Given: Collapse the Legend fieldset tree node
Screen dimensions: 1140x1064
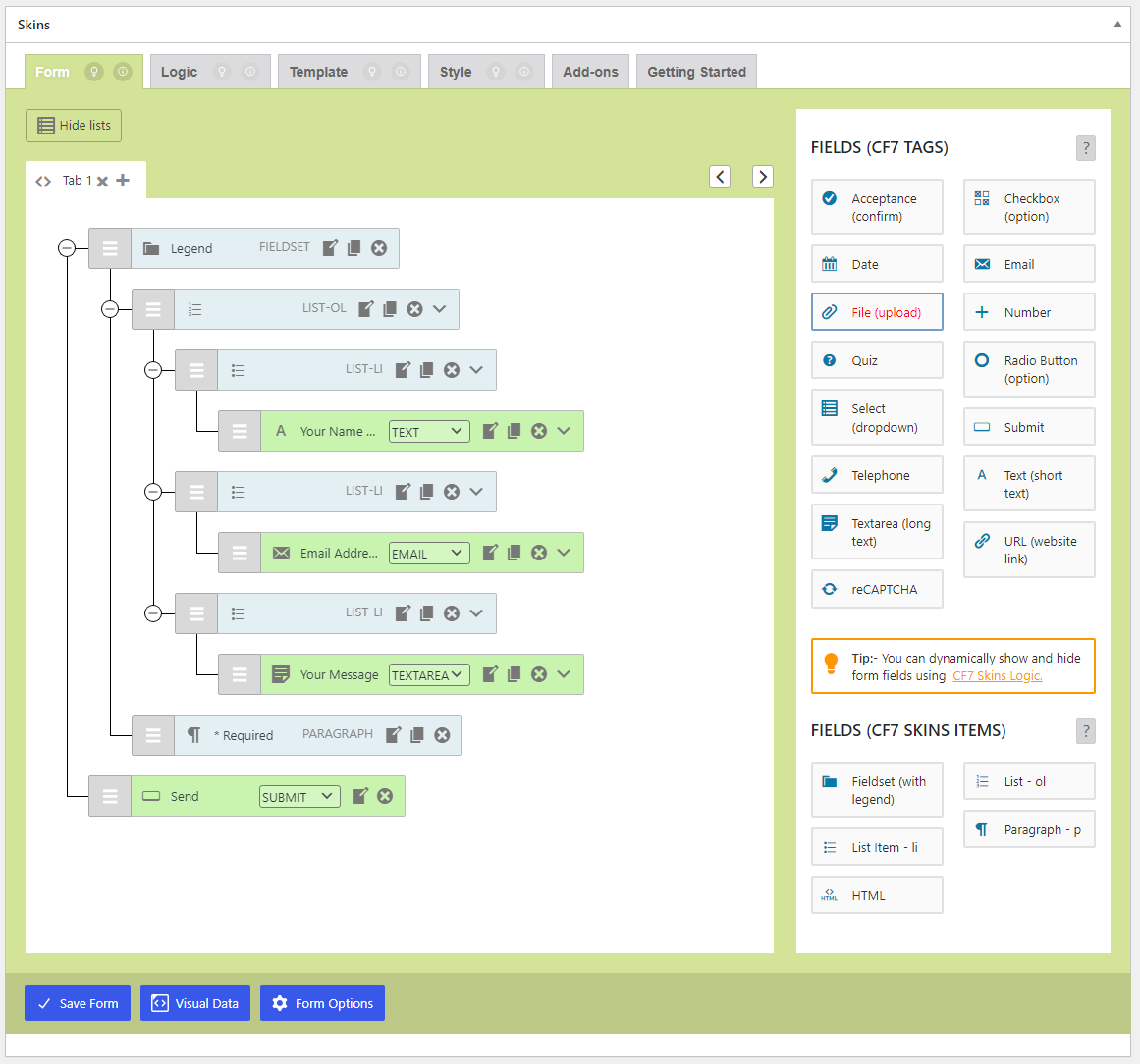Looking at the screenshot, I should (67, 248).
